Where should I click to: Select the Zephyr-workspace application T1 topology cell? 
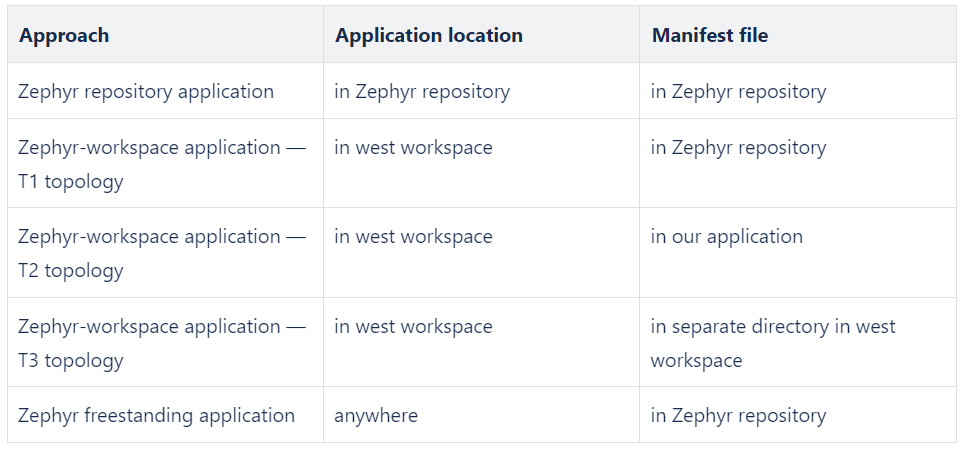(165, 163)
